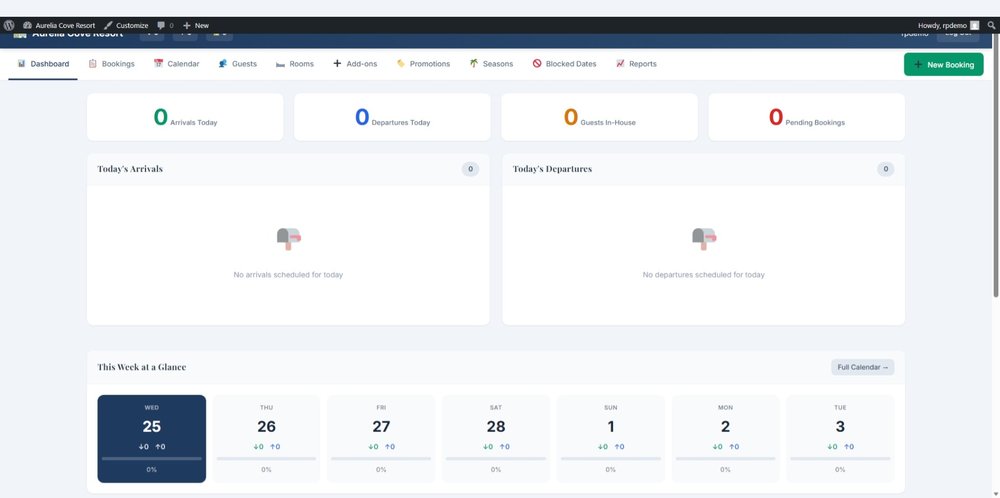The height and width of the screenshot is (498, 1000).
Task: Click the 'Today's Arrivals' heading
Action: (x=130, y=169)
